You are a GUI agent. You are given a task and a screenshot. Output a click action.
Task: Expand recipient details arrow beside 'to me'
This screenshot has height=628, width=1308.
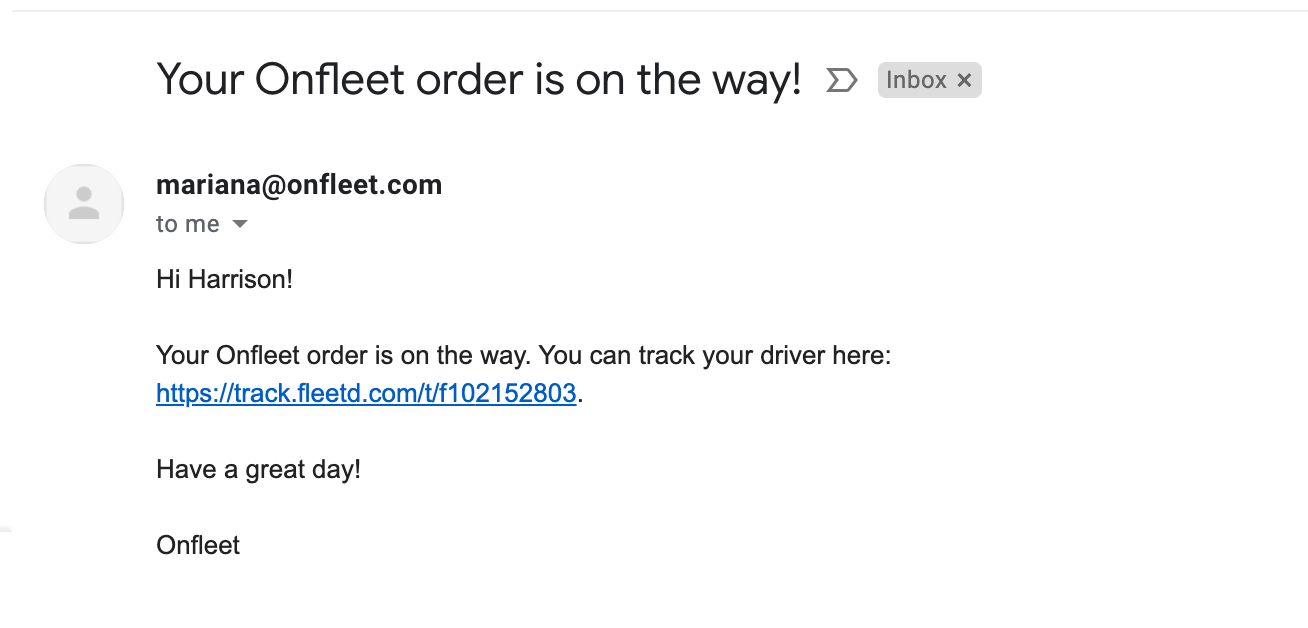click(x=239, y=224)
